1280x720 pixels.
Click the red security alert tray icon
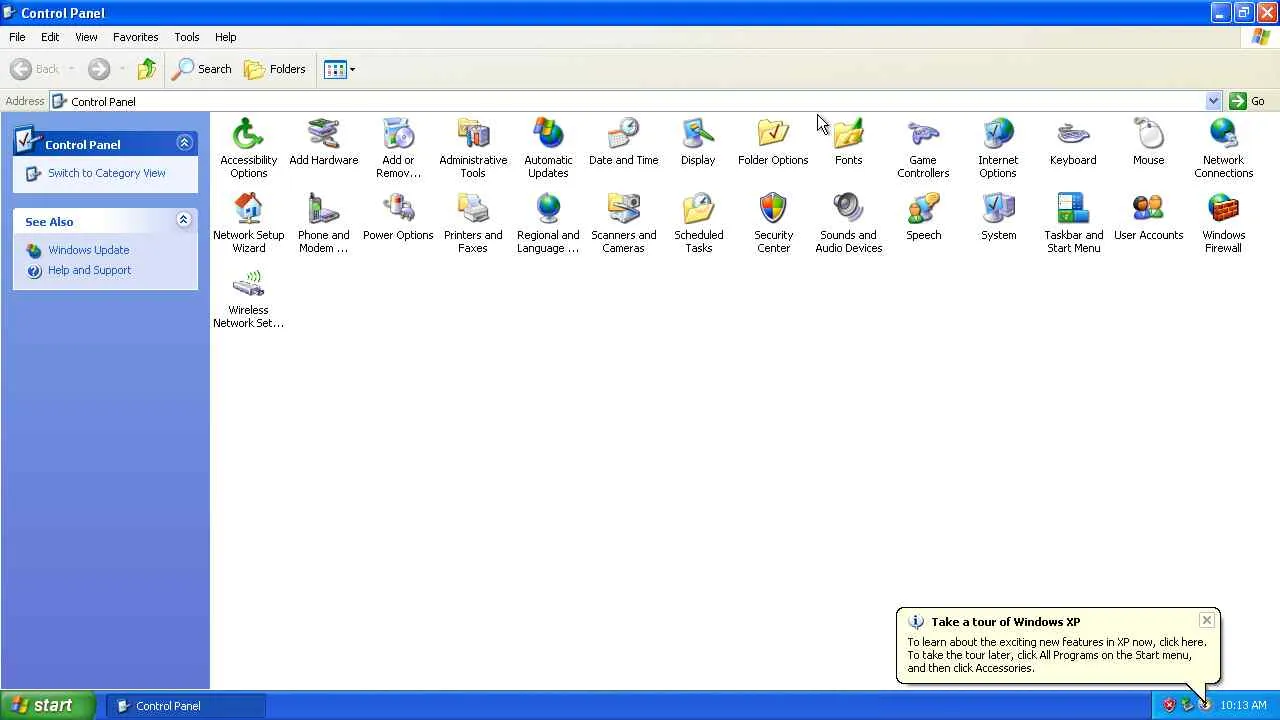1169,705
